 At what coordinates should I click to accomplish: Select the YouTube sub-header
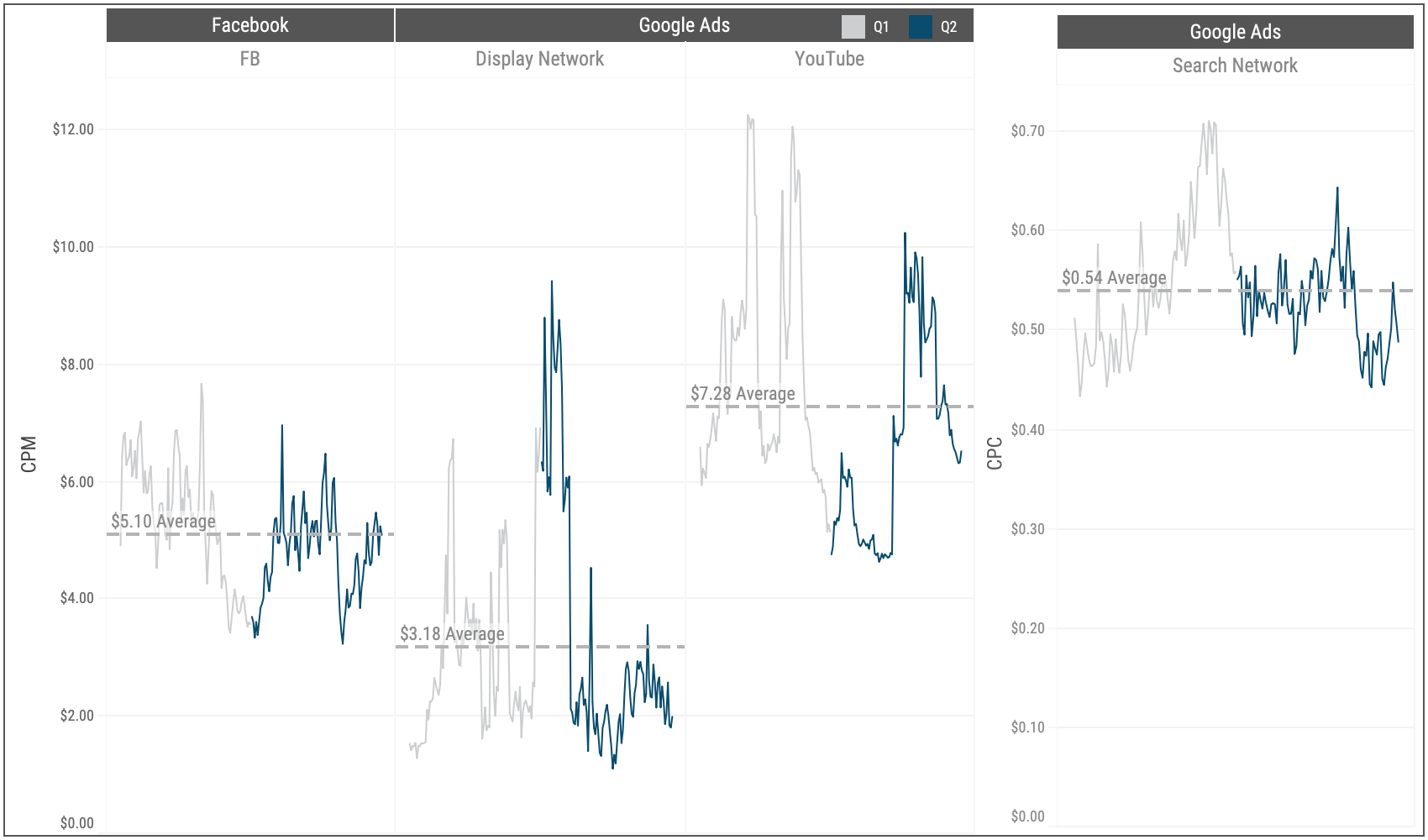tap(830, 59)
